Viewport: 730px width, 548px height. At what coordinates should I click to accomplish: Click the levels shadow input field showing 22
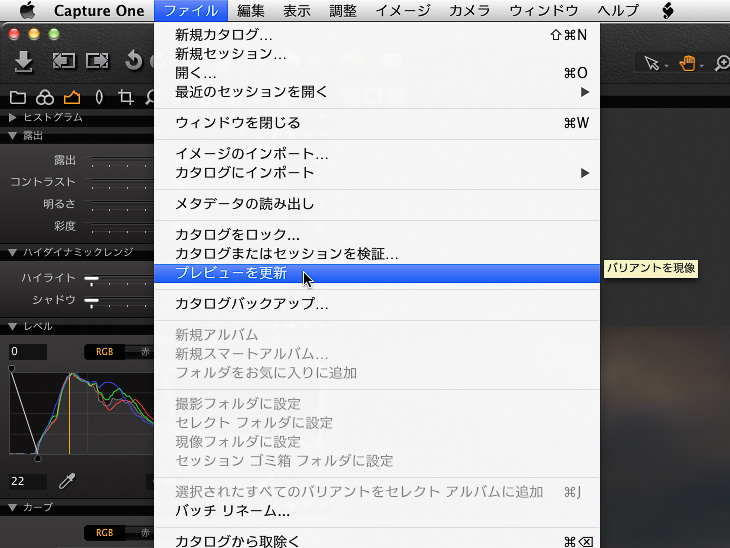pos(27,481)
